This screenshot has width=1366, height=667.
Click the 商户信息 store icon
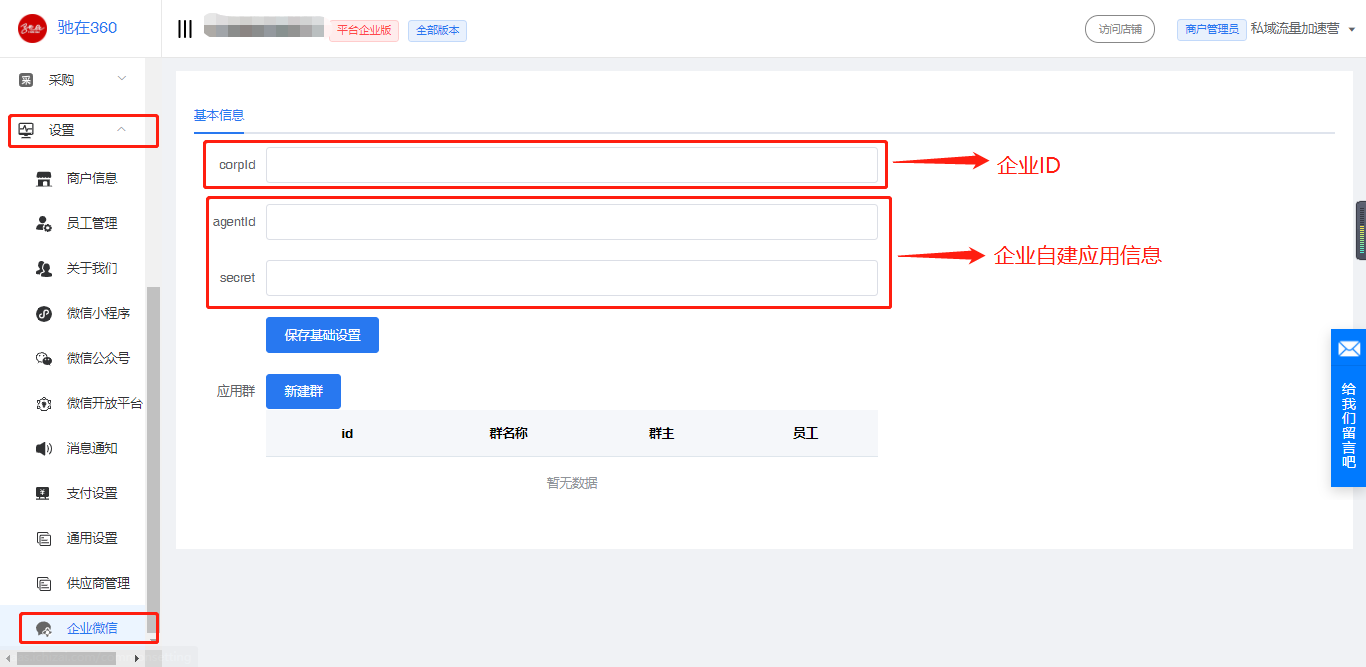pos(44,179)
